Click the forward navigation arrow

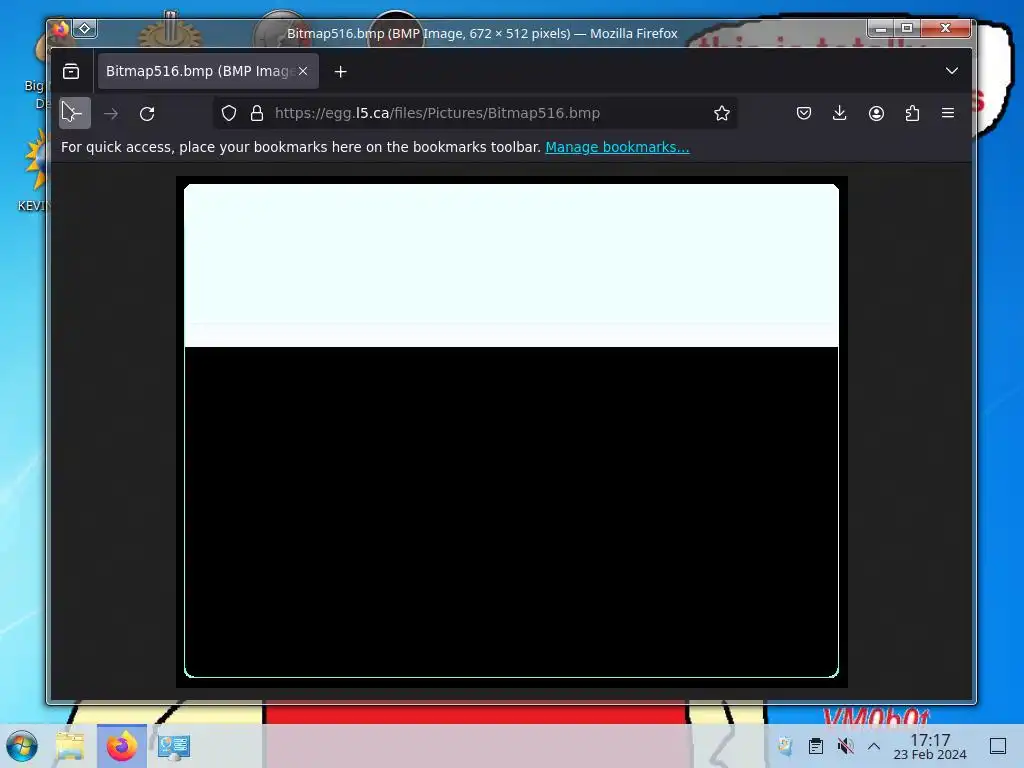tap(111, 114)
